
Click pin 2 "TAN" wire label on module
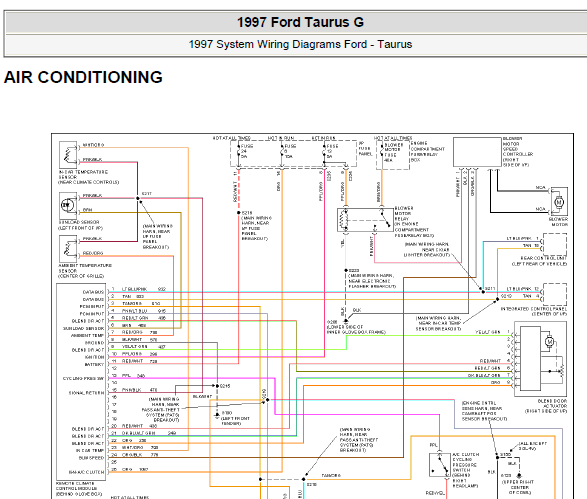click(x=127, y=296)
